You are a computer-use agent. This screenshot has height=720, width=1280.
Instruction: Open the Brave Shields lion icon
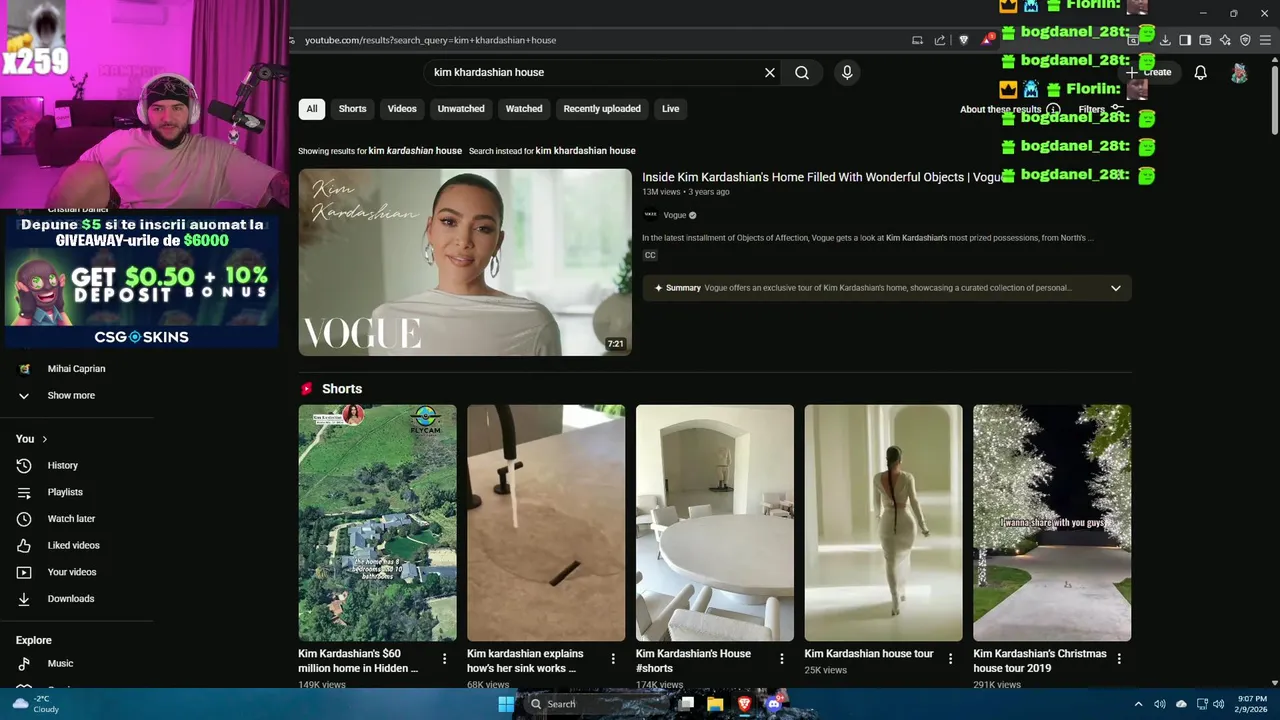(964, 40)
